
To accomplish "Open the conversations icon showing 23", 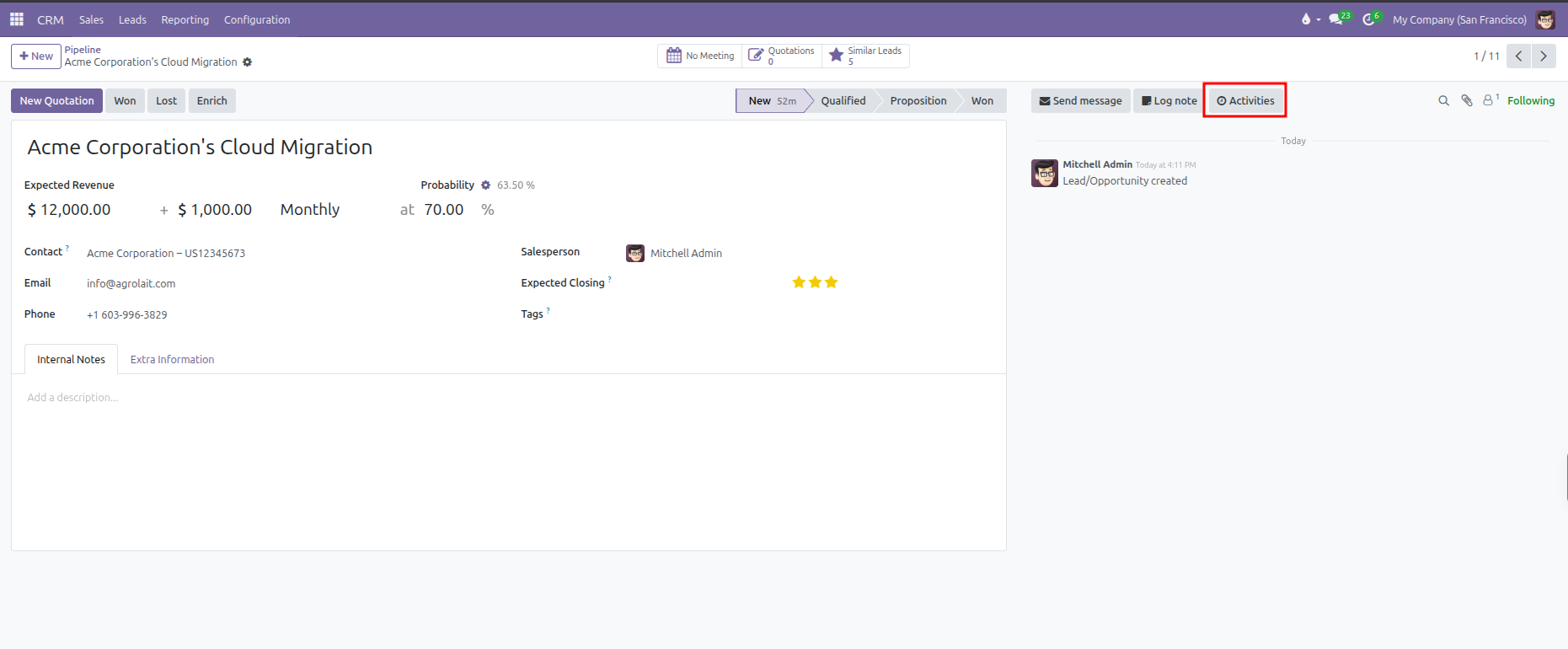I will point(1340,19).
